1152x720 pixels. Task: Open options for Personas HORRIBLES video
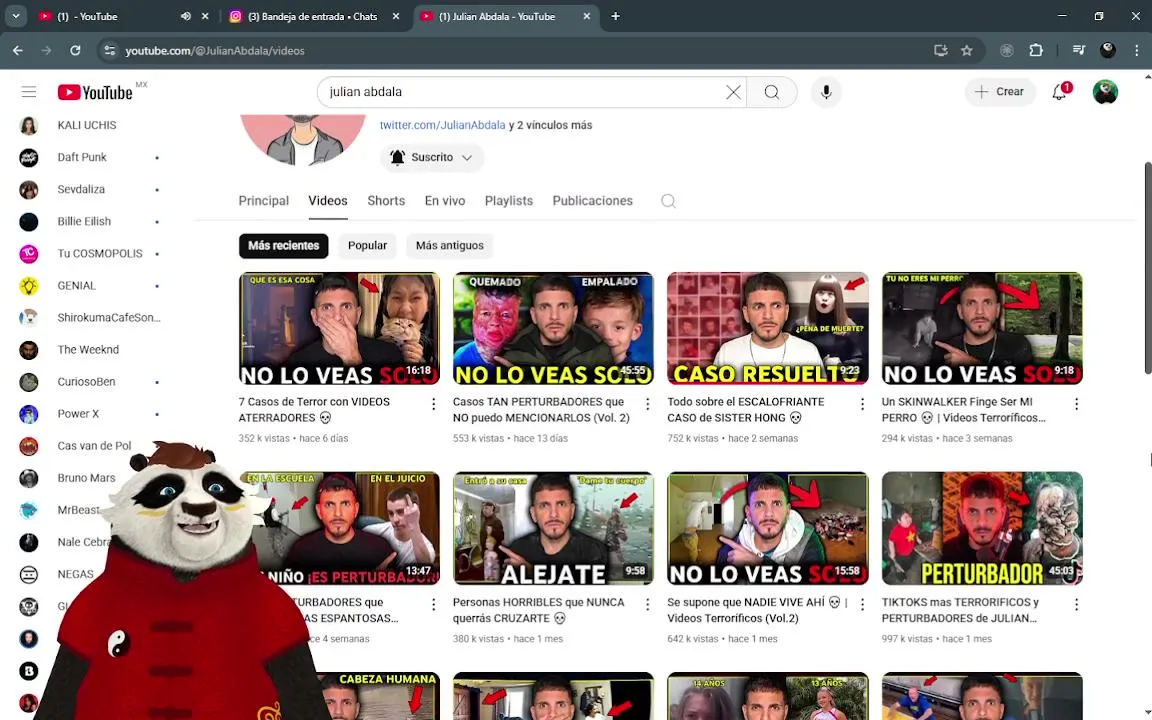(x=647, y=605)
